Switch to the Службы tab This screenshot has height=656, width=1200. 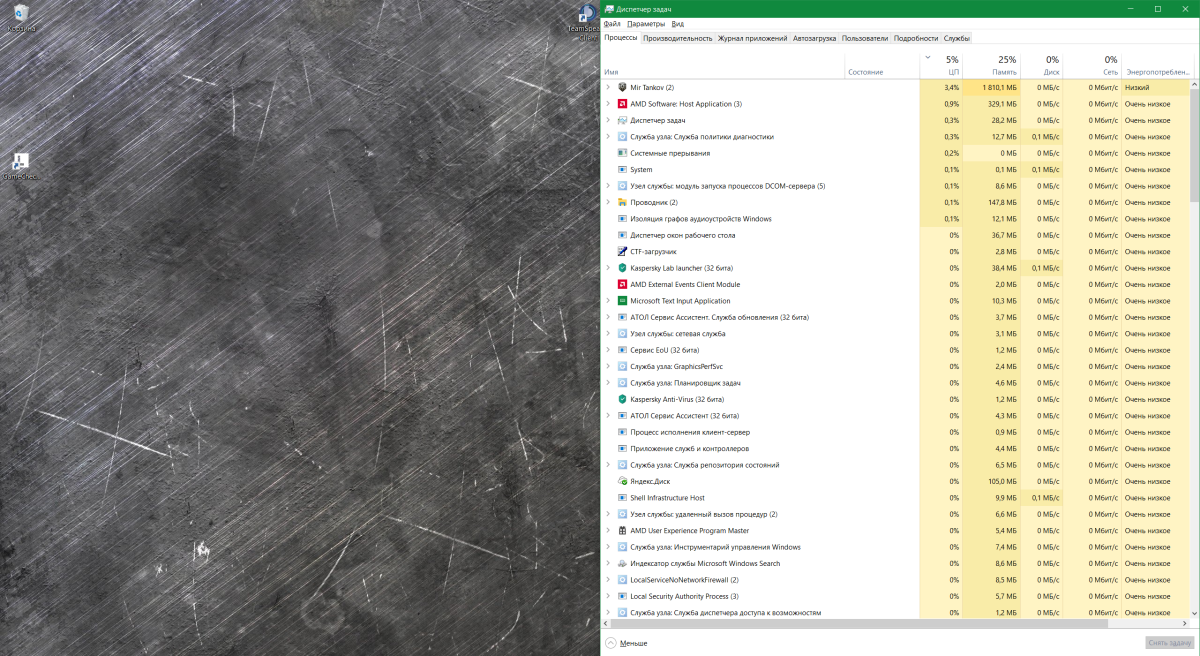(x=957, y=38)
